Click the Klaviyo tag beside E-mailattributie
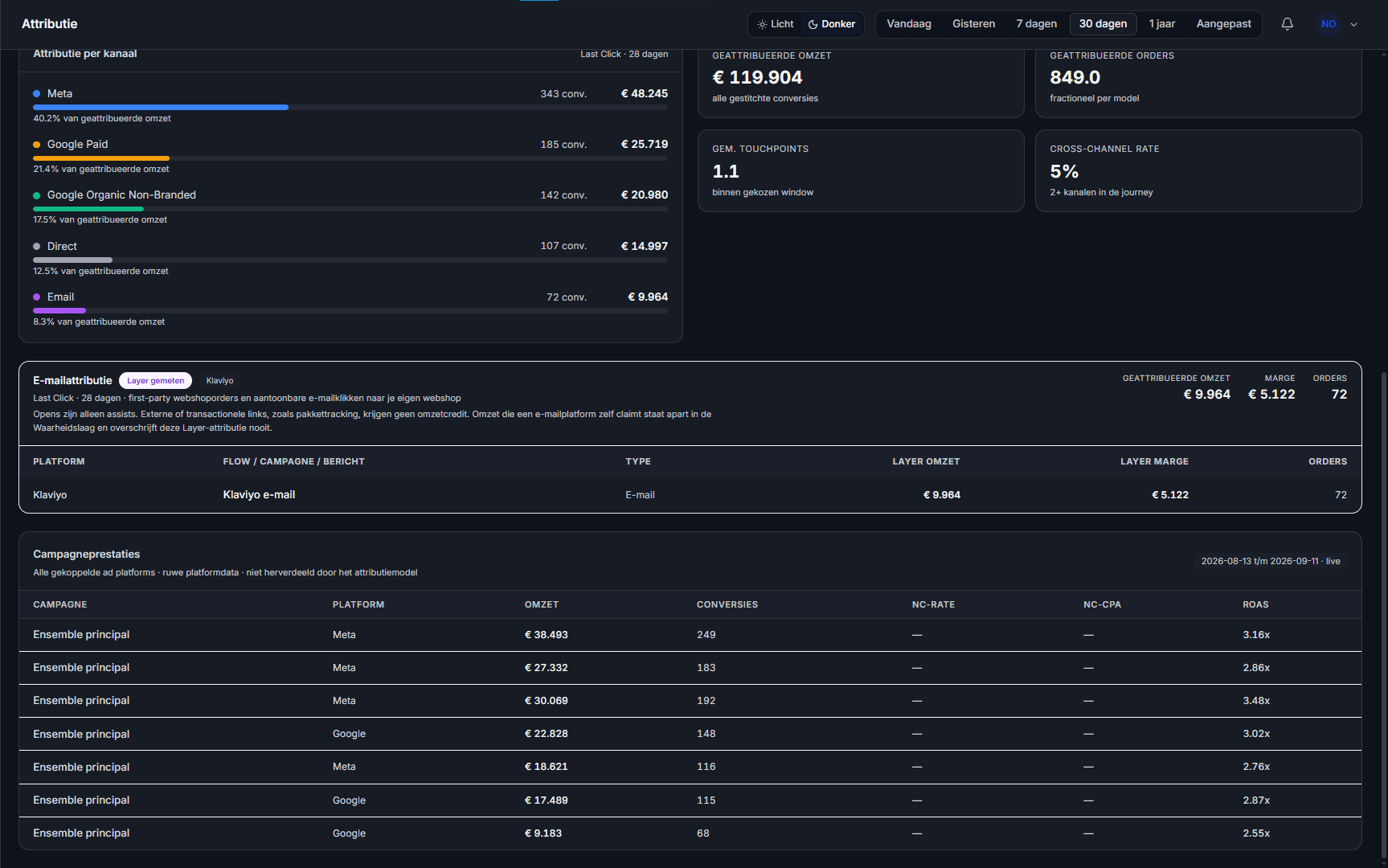Screen dimensions: 1388x868 (219, 381)
